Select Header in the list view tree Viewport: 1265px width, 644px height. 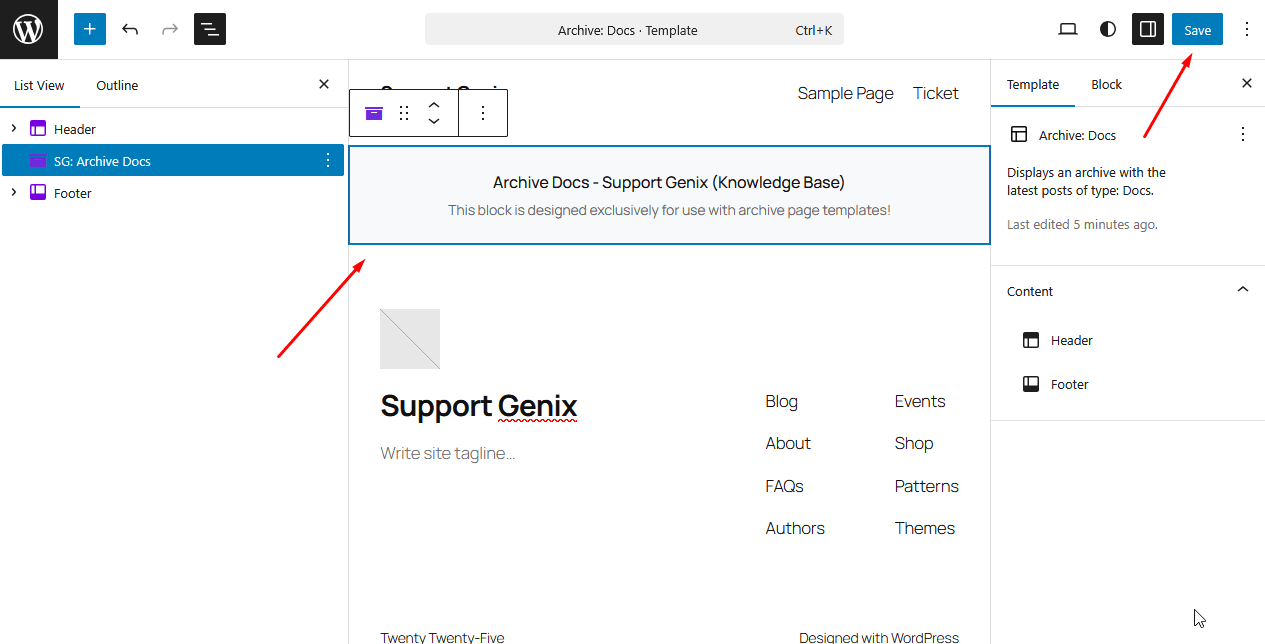pyautogui.click(x=75, y=129)
